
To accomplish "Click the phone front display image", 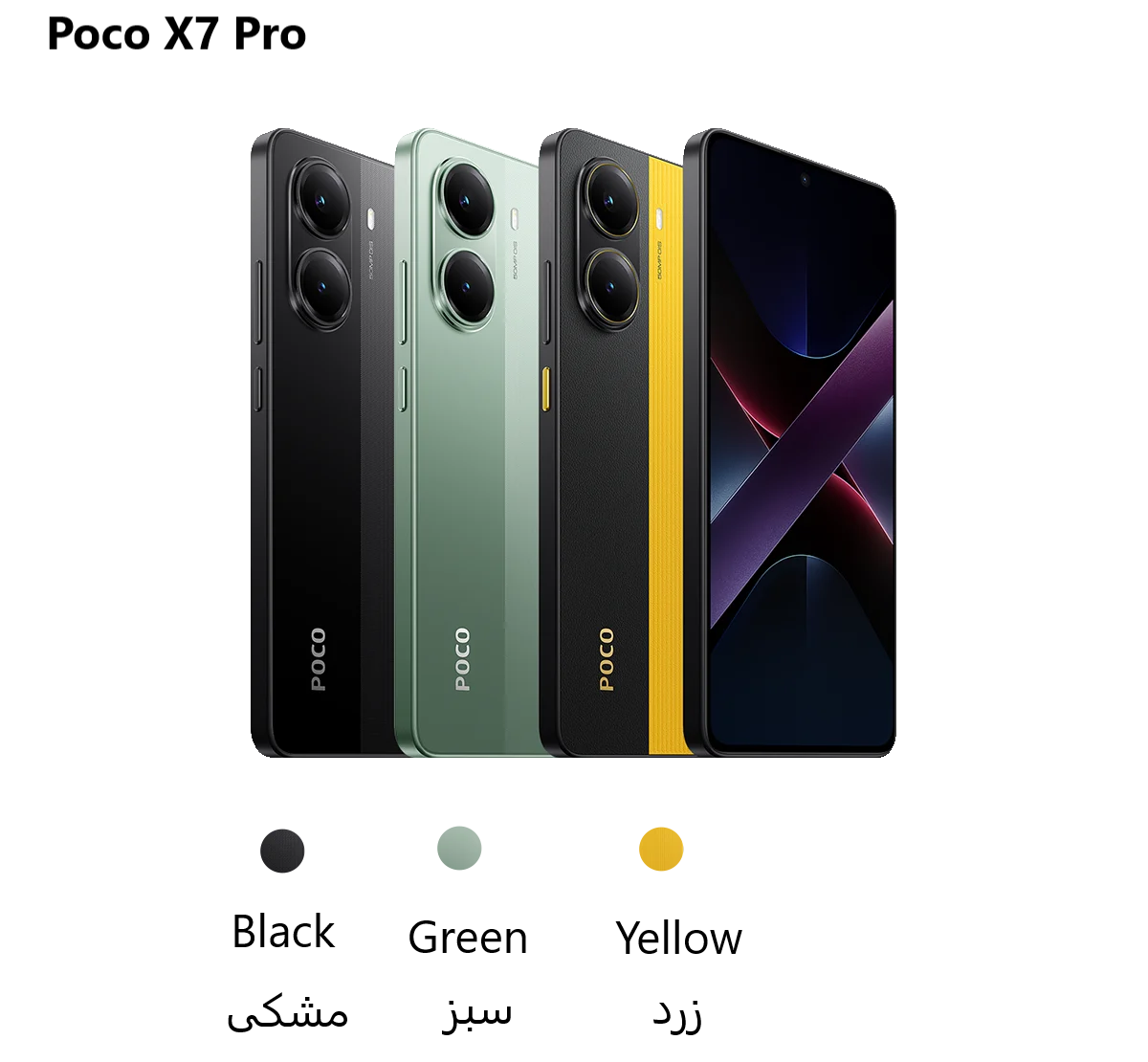I will point(790,443).
